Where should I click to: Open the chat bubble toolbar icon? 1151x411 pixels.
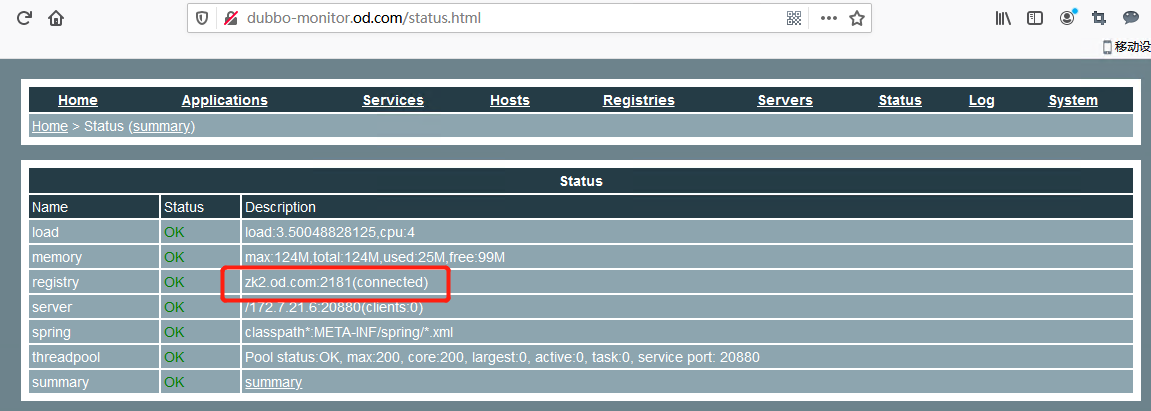coord(1131,18)
